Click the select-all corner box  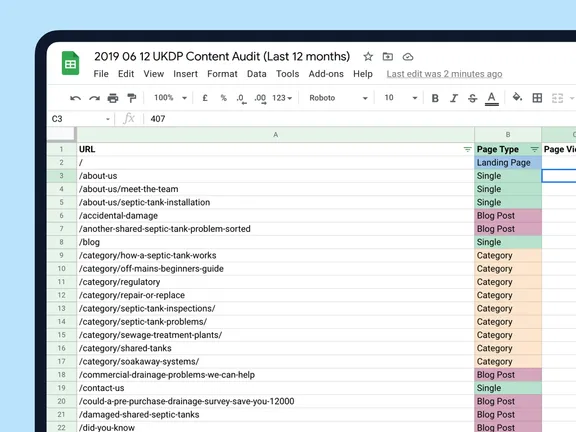(x=61, y=134)
